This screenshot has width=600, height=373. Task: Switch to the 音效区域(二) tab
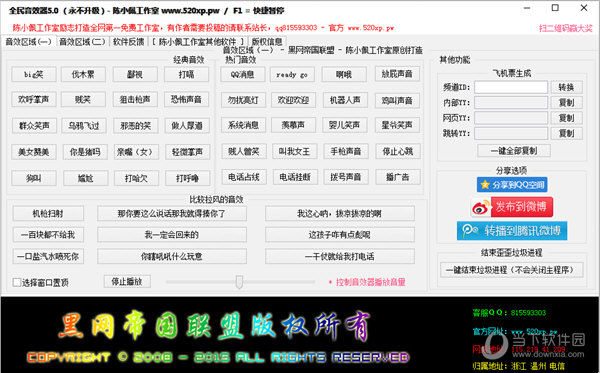click(x=82, y=41)
